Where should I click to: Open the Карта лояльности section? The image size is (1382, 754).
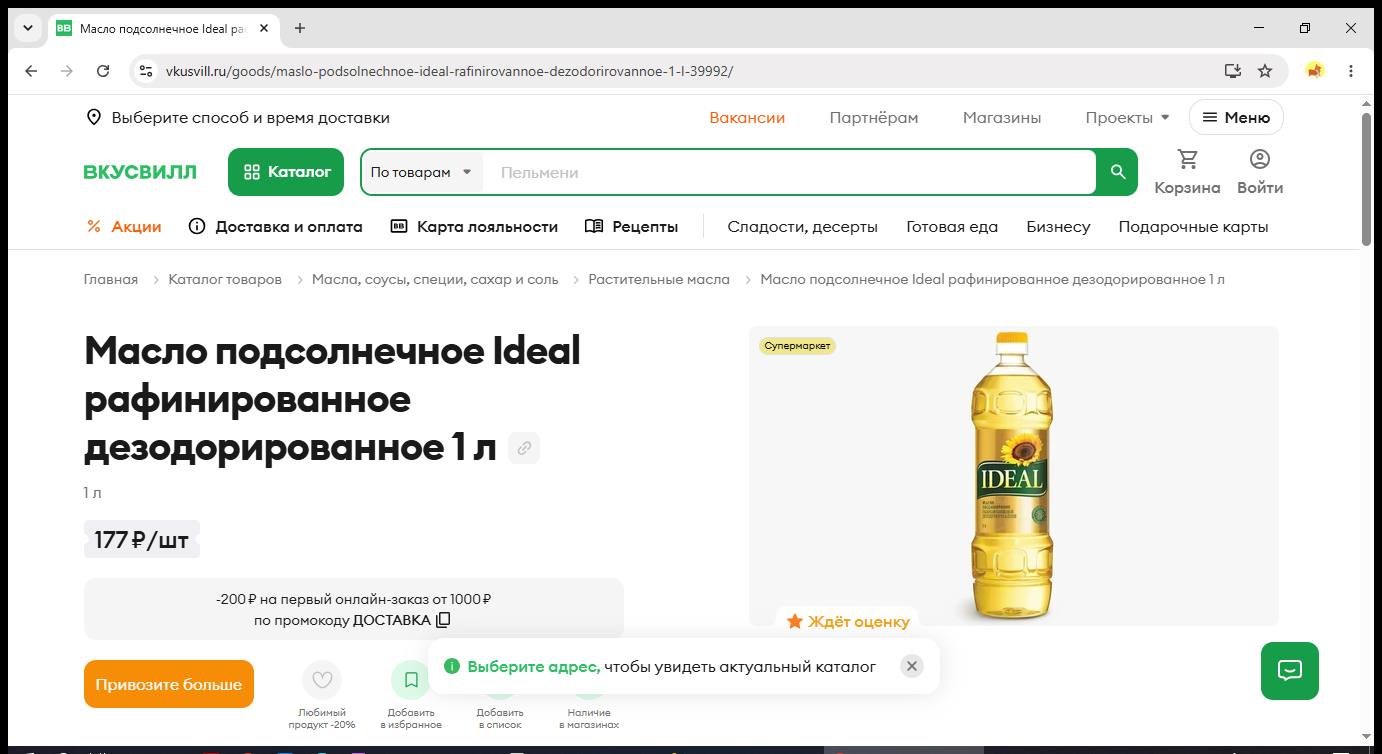[474, 227]
